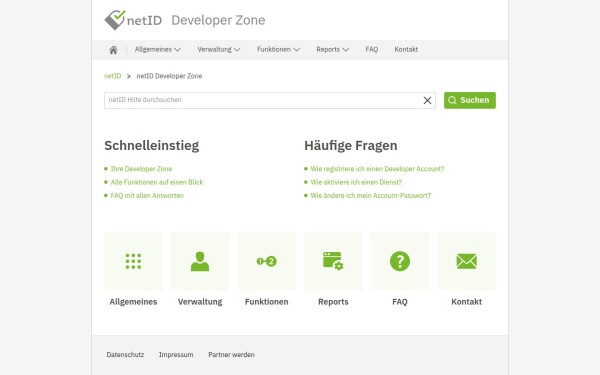Click the netID breadcrumb link
This screenshot has height=375, width=600.
[112, 76]
